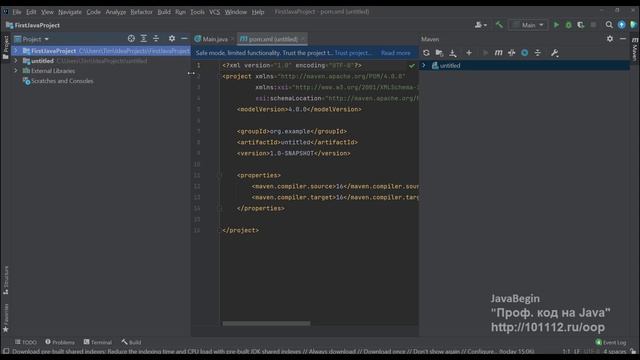640x360 pixels.
Task: Click Read more link in Safe mode banner
Action: 396,53
